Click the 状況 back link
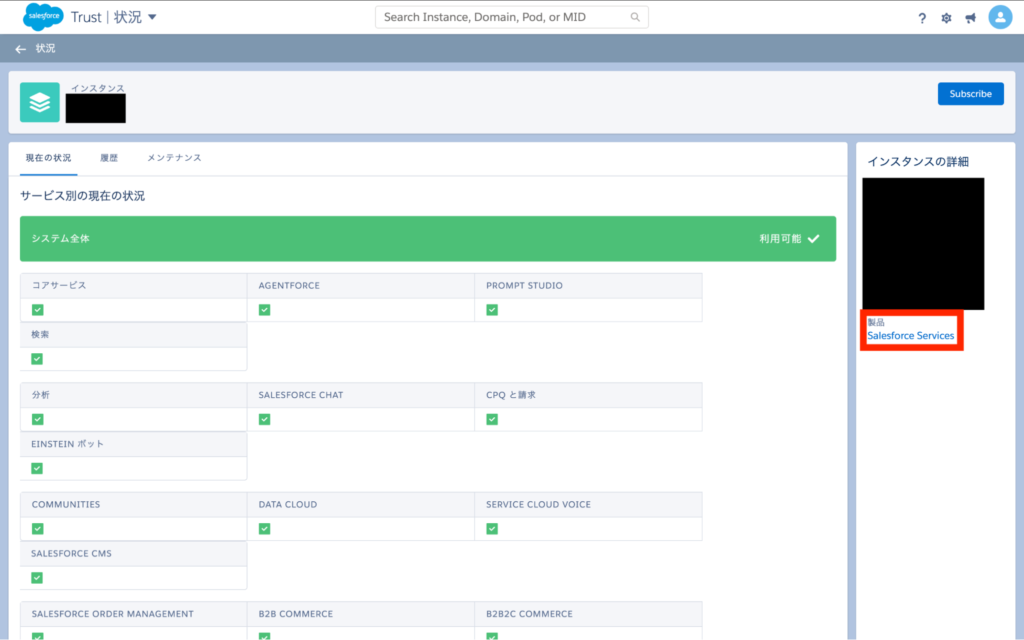The height and width of the screenshot is (640, 1024). (45, 48)
